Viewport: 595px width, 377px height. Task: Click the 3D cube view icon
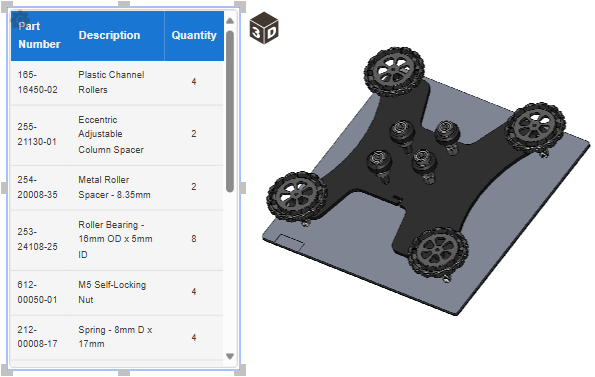[x=264, y=27]
